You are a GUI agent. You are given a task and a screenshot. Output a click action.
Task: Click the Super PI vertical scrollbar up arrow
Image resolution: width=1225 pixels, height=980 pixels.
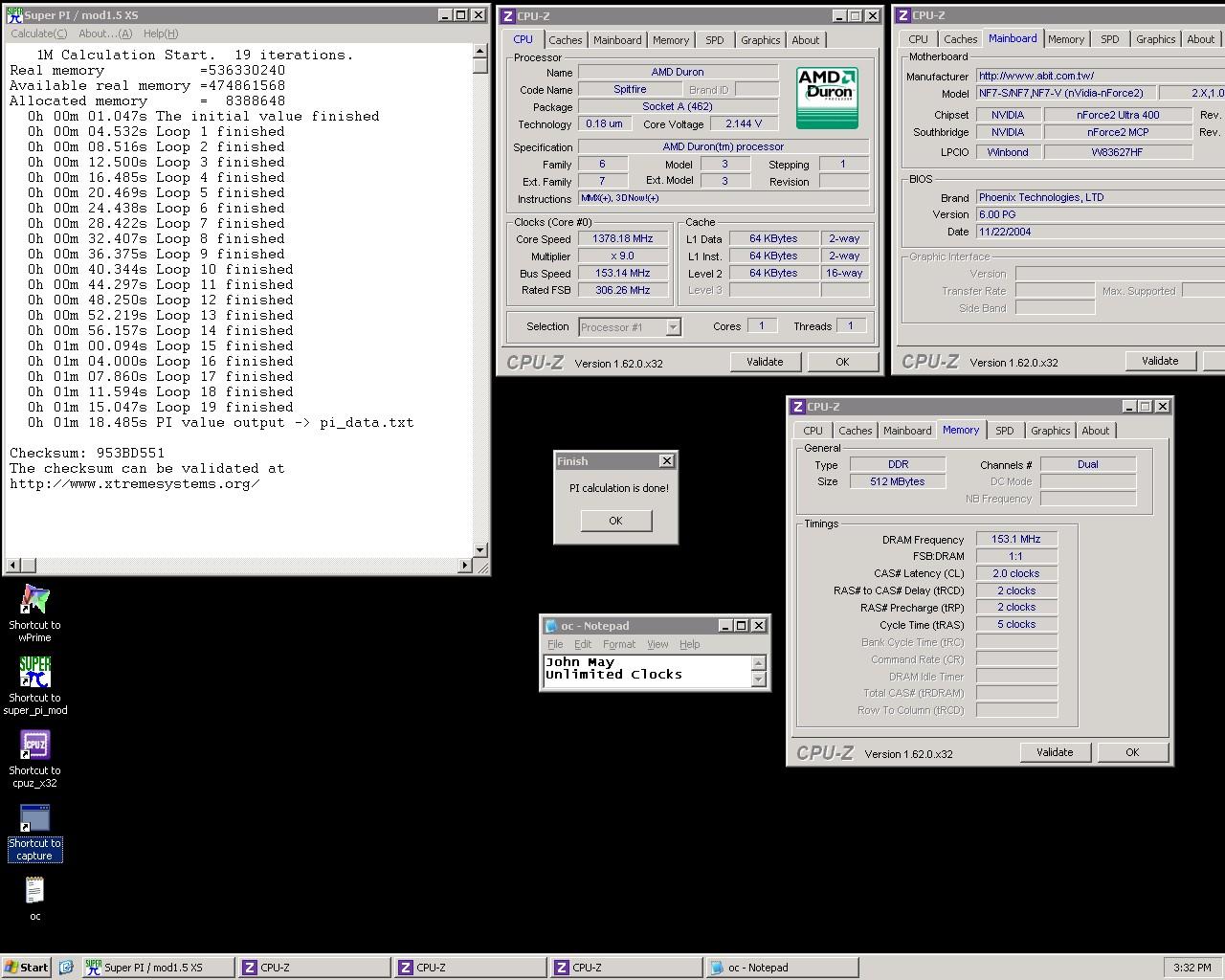click(x=480, y=53)
